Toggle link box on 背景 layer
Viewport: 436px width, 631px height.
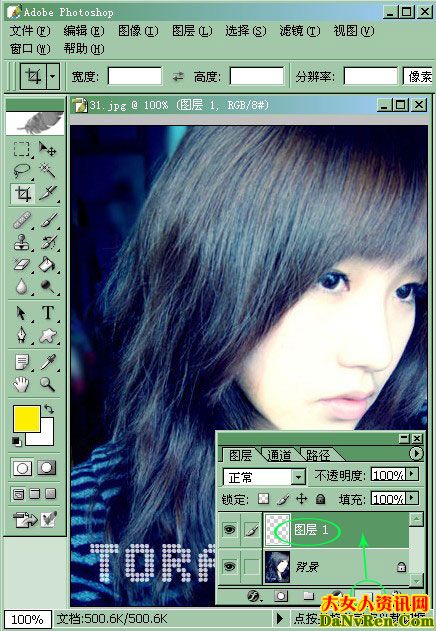(x=252, y=567)
